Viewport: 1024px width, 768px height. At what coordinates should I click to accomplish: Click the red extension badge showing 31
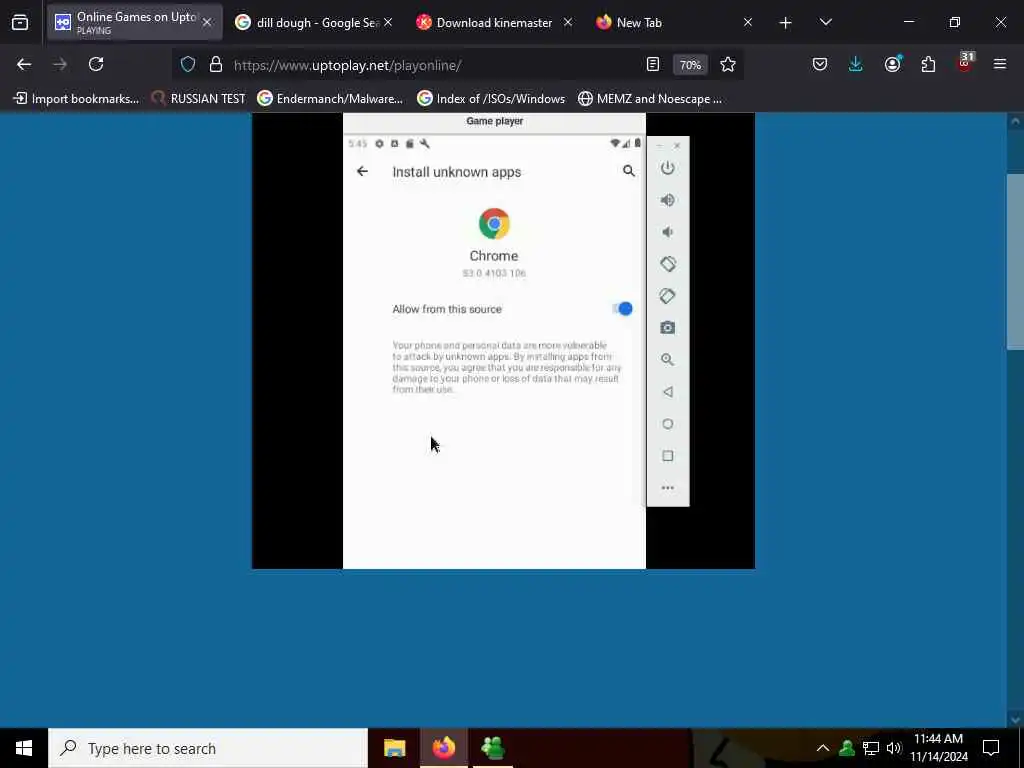click(x=965, y=63)
